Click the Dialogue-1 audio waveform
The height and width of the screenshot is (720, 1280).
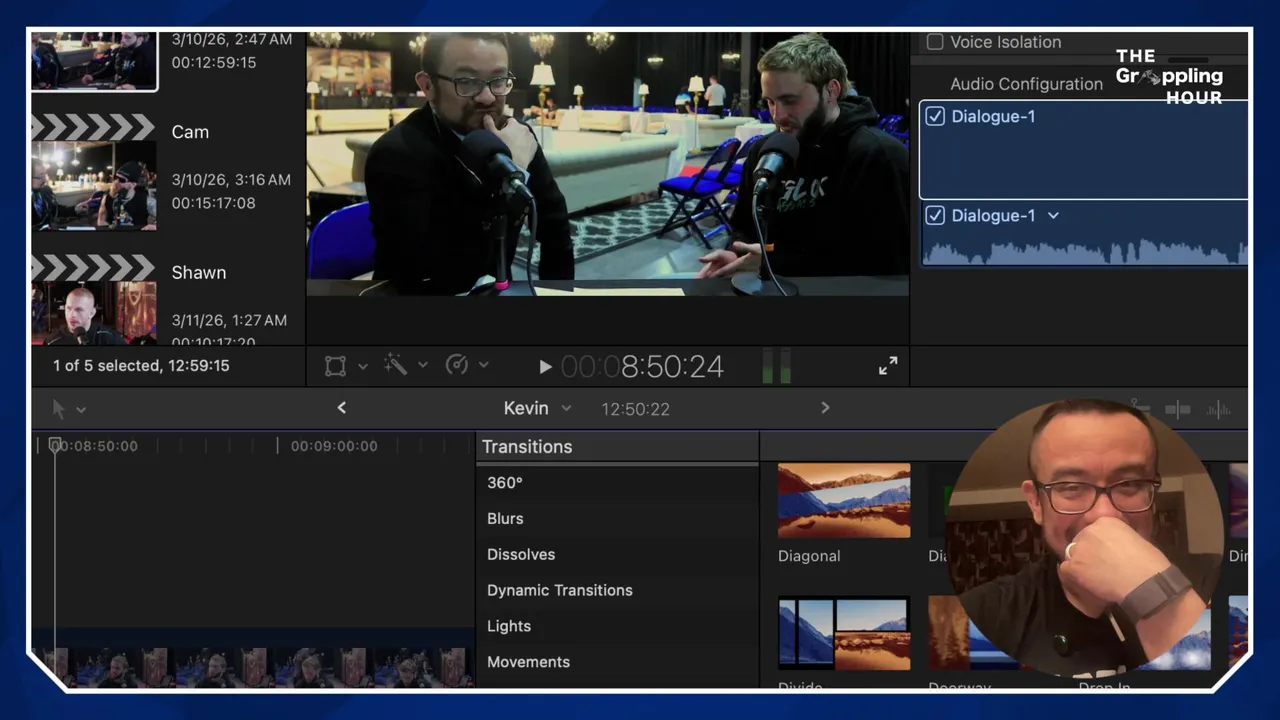(1084, 250)
